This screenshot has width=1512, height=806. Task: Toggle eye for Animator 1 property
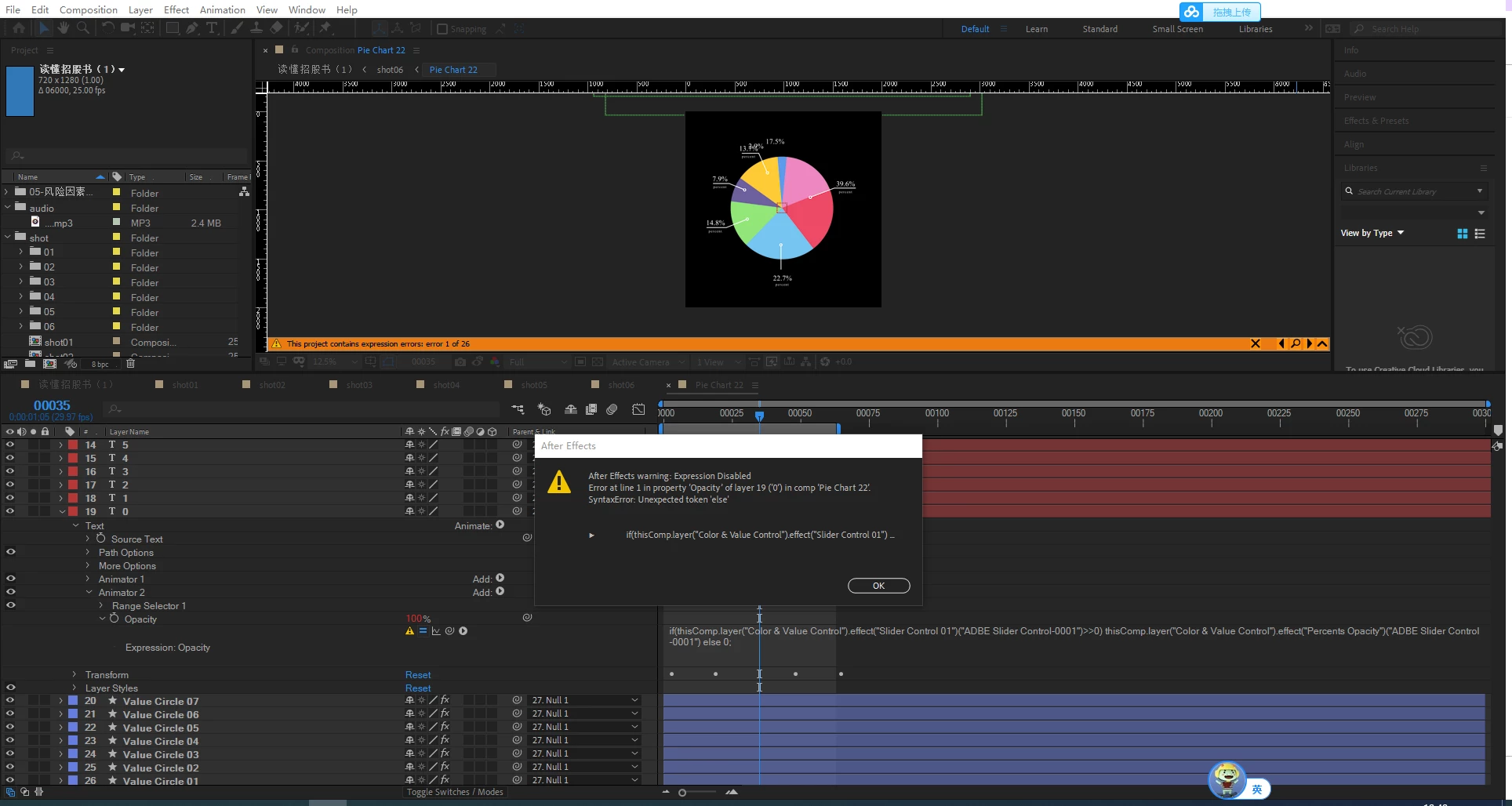click(11, 579)
